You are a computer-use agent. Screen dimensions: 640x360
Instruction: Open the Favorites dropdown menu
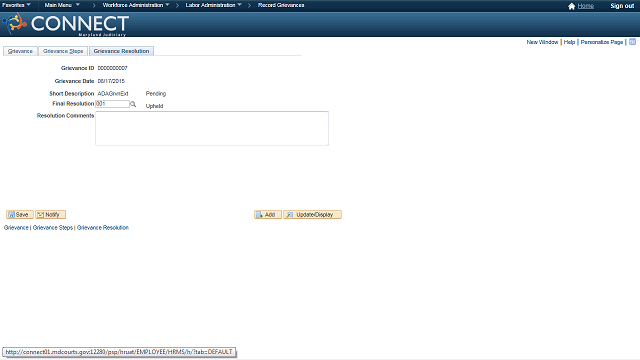click(16, 5)
